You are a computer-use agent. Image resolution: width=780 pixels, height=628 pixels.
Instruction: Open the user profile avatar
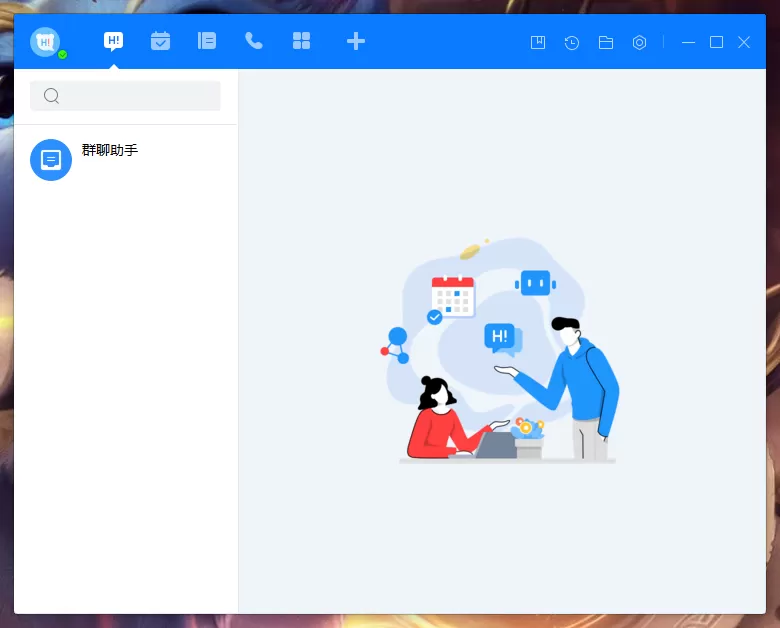(x=45, y=42)
